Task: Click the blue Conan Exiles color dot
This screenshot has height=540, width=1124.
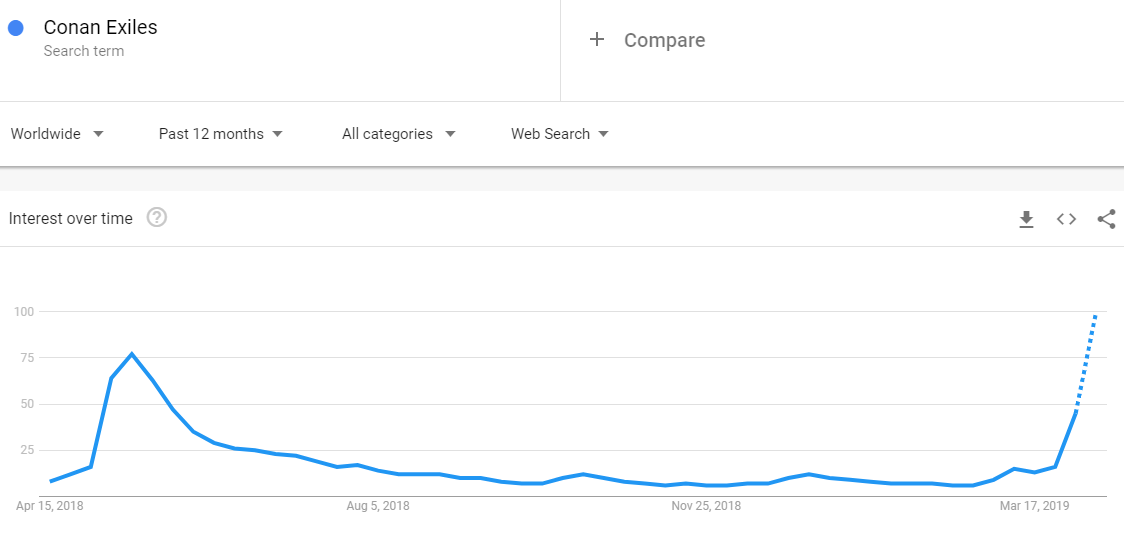Action: pyautogui.click(x=16, y=29)
